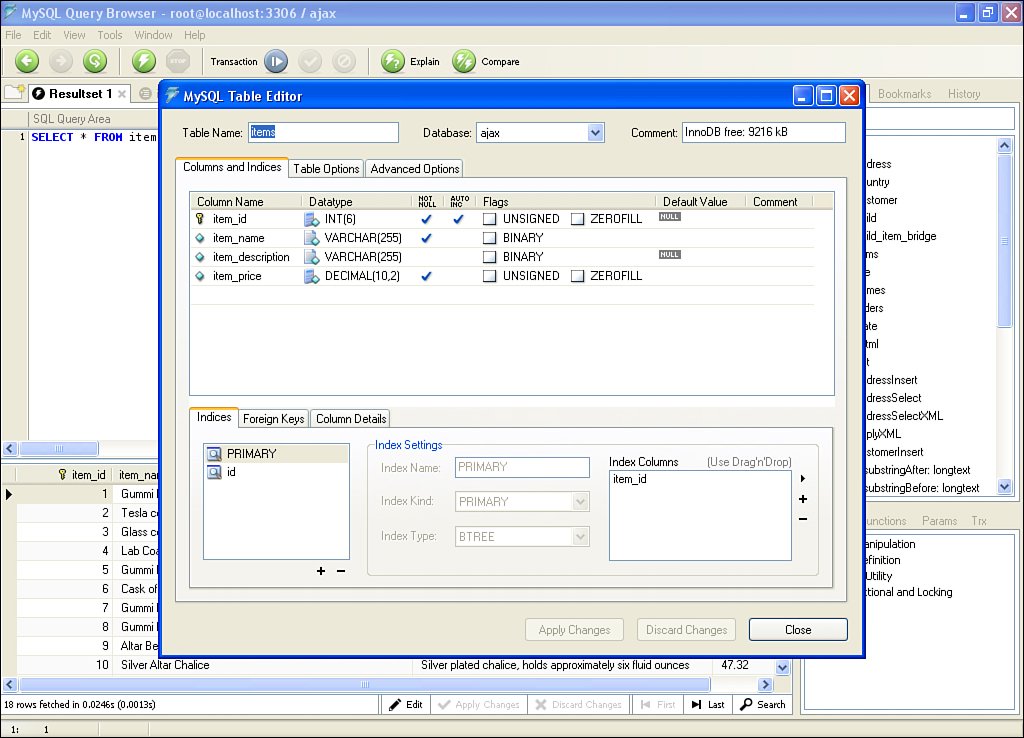Click the resultset horizontal scrollbar right arrow

pos(765,684)
